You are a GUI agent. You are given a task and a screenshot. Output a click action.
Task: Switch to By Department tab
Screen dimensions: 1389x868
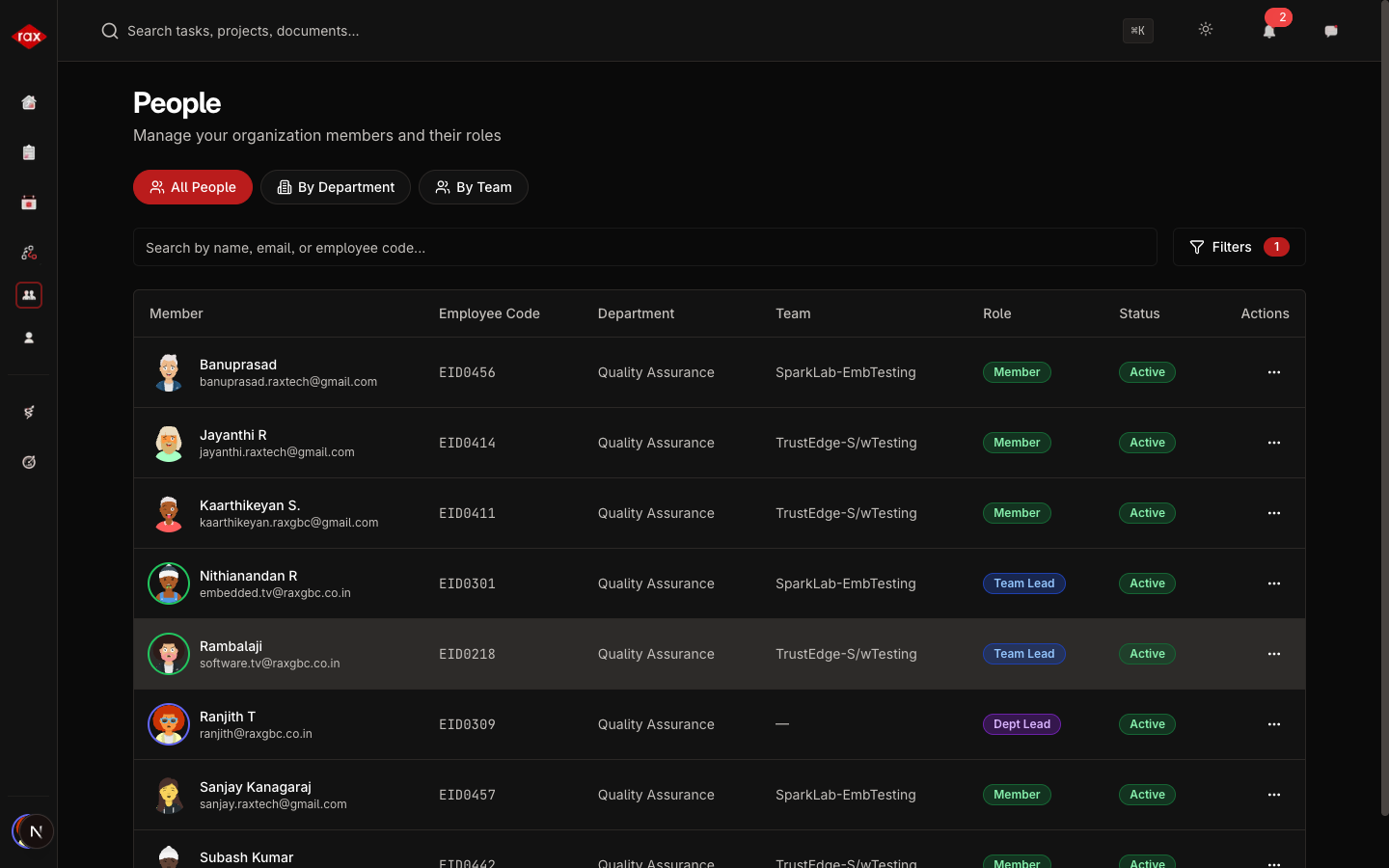[x=336, y=187]
